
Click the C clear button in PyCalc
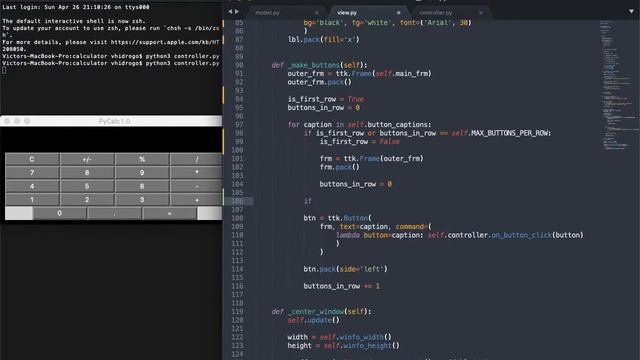pyautogui.click(x=32, y=159)
